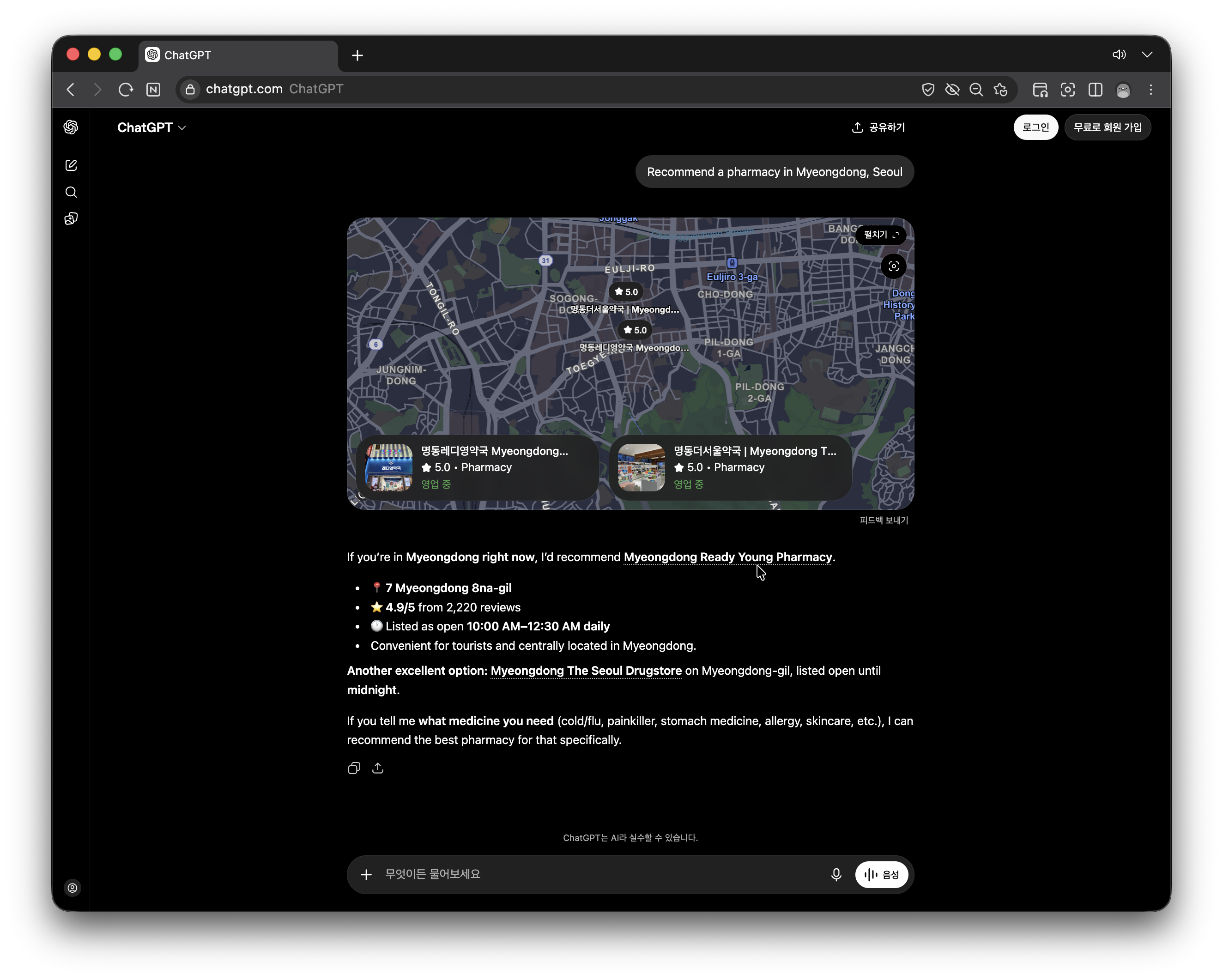Click the plus attach button in composer

point(366,875)
